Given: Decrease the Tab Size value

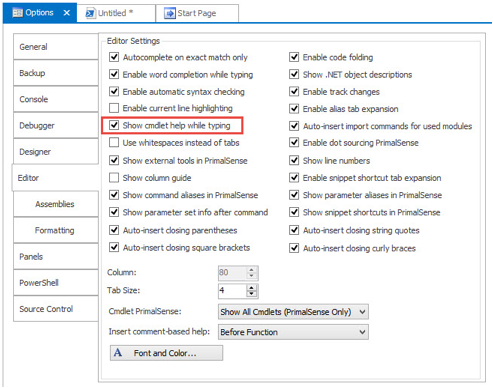Looking at the screenshot, I should pos(252,294).
